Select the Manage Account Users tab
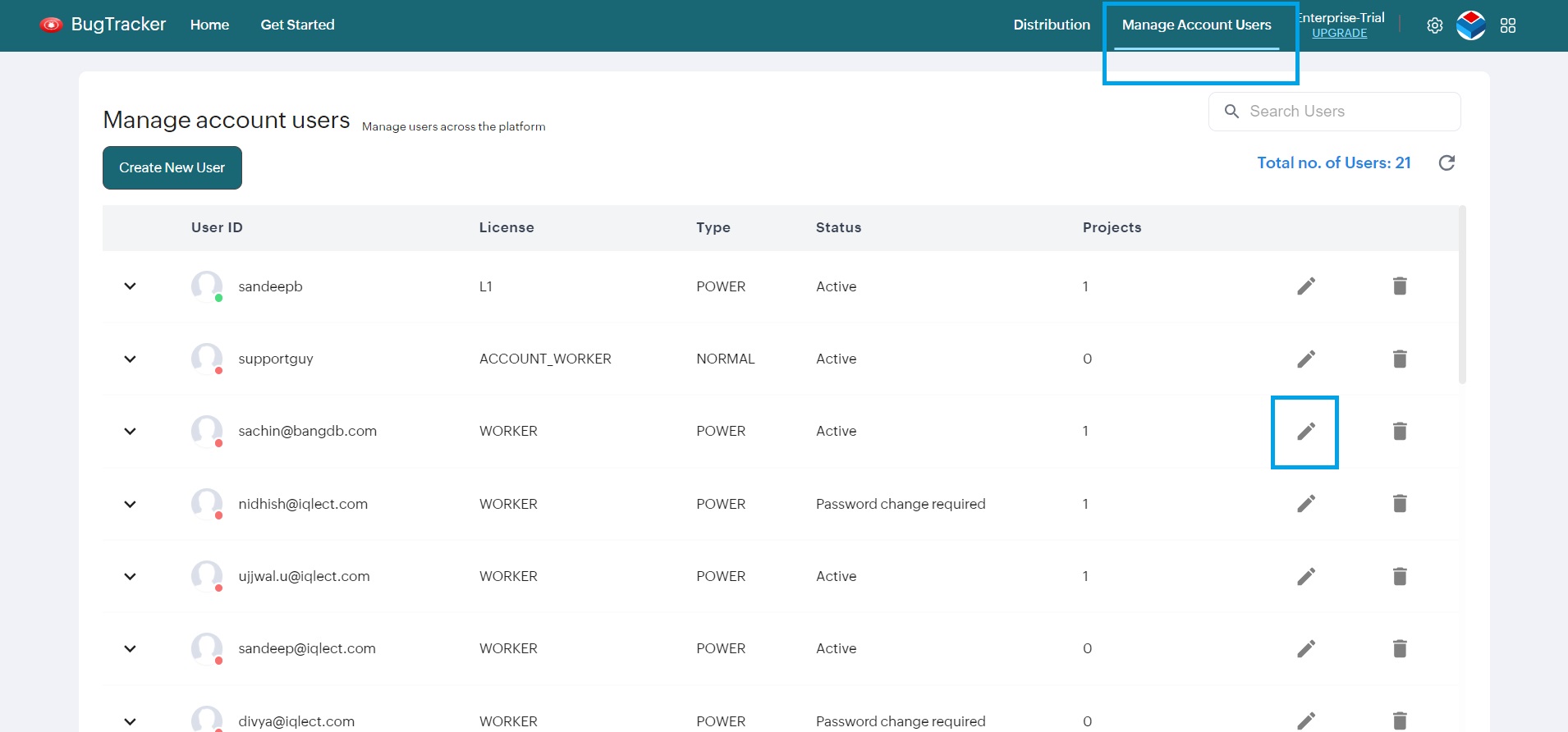Image resolution: width=1568 pixels, height=732 pixels. [1196, 25]
